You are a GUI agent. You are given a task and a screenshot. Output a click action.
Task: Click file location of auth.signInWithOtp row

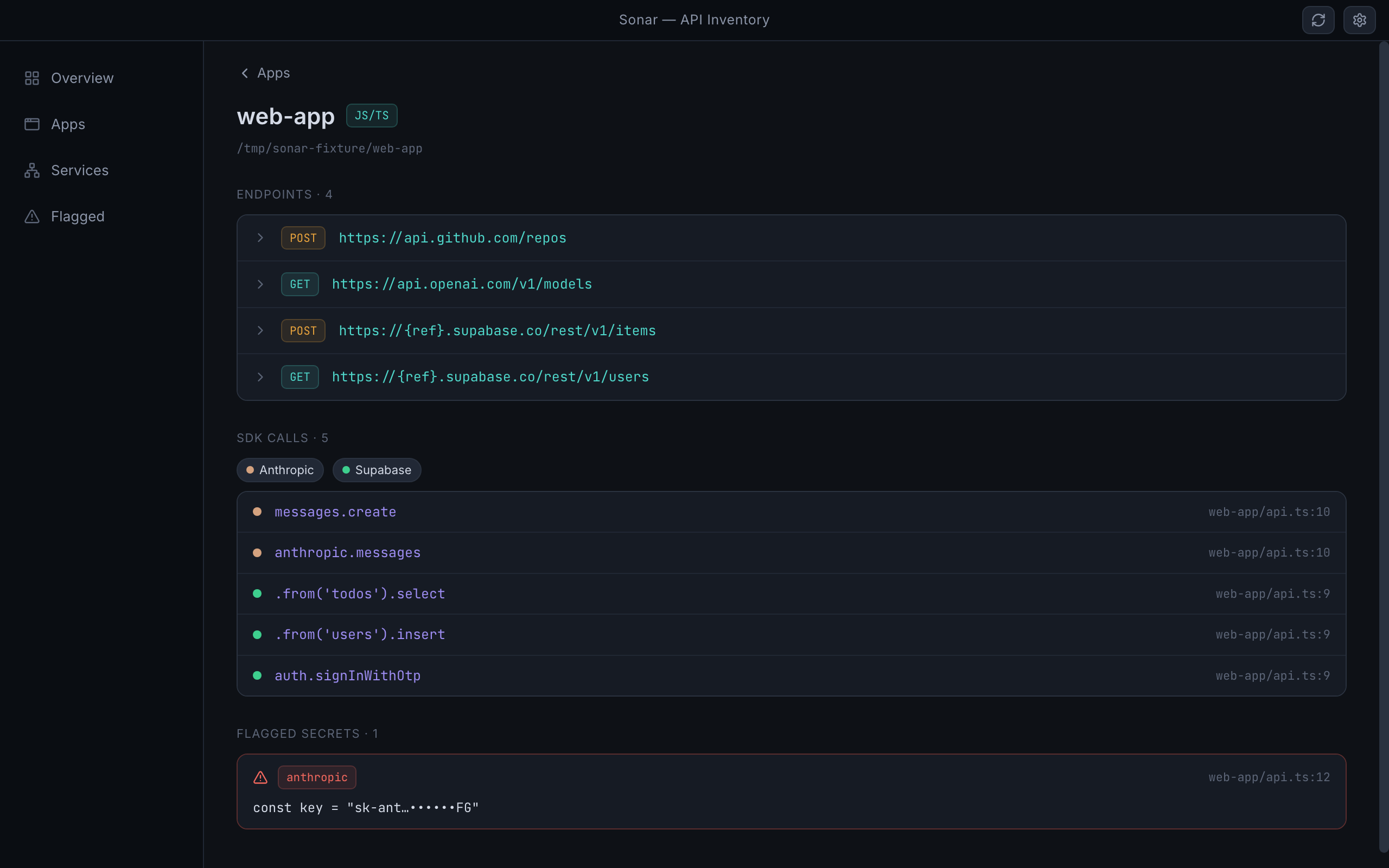click(1272, 676)
